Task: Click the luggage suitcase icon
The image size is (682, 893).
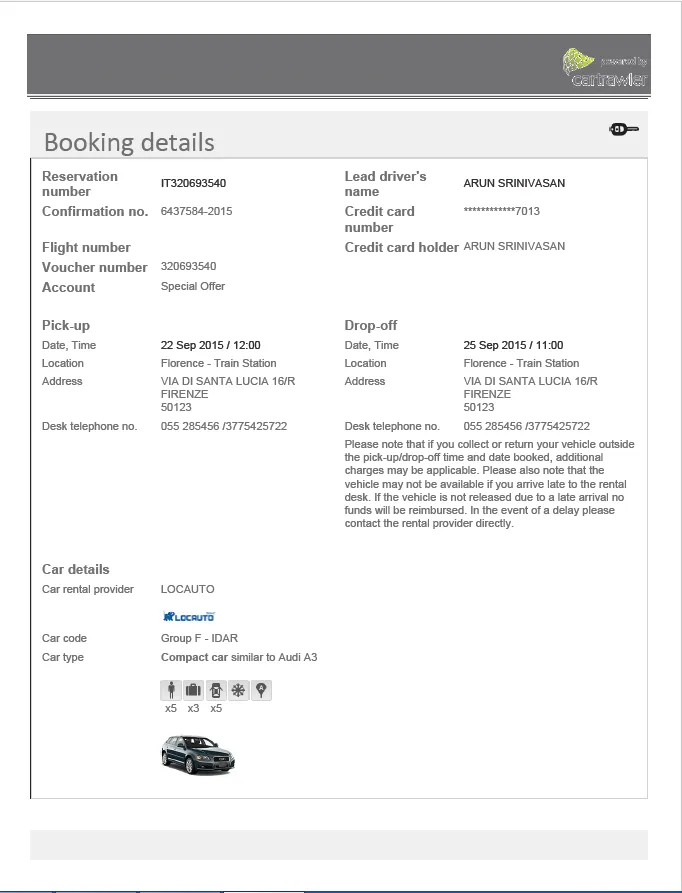Action: (x=194, y=690)
